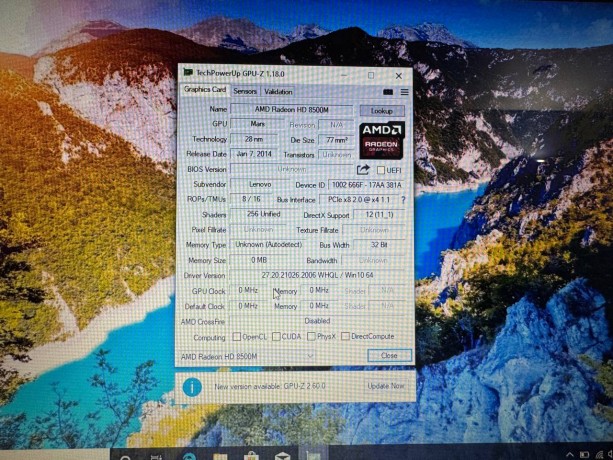Click the GPU field showing Mars
Screen dimensions: 613x460
tap(257, 124)
